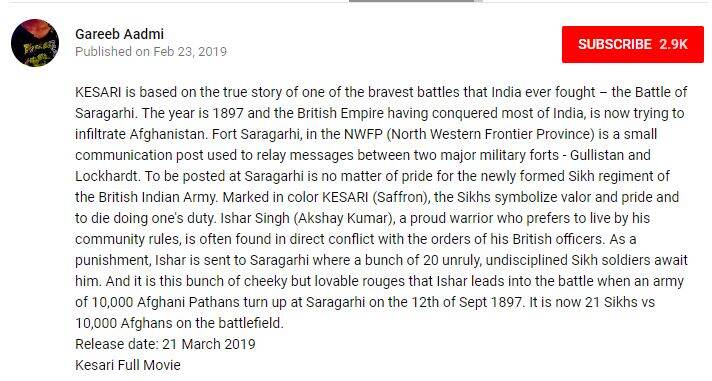This screenshot has height=381, width=712.
Task: Click the "Kesari Full Movie" line
Action: click(x=128, y=365)
